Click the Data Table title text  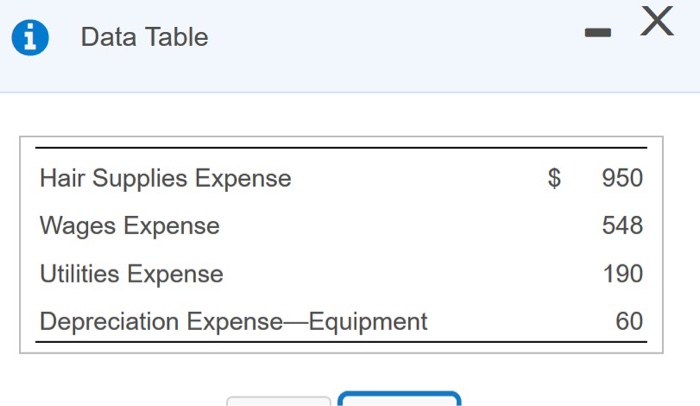[x=144, y=37]
